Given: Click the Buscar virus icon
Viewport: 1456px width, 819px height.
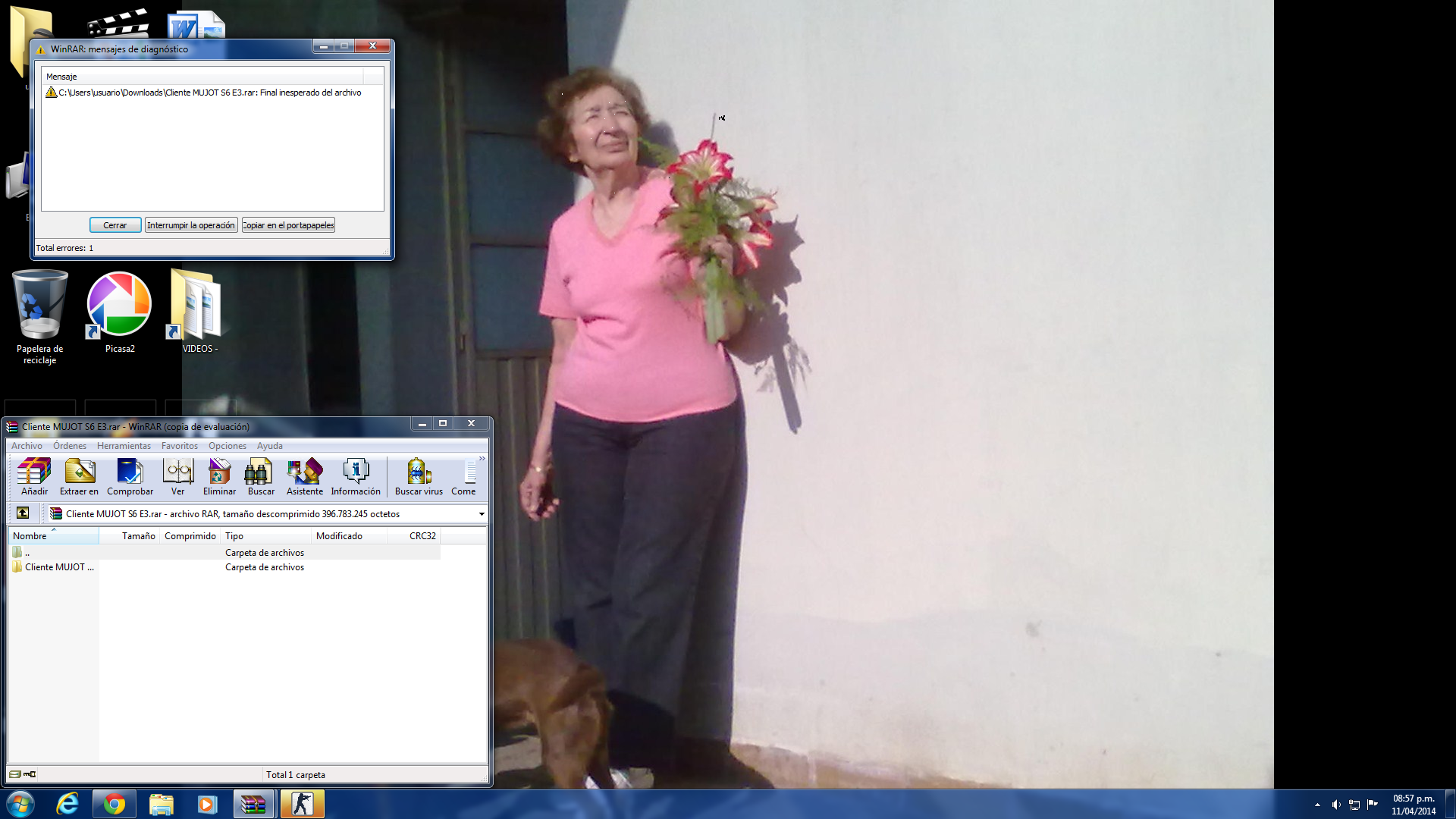Looking at the screenshot, I should tap(419, 476).
